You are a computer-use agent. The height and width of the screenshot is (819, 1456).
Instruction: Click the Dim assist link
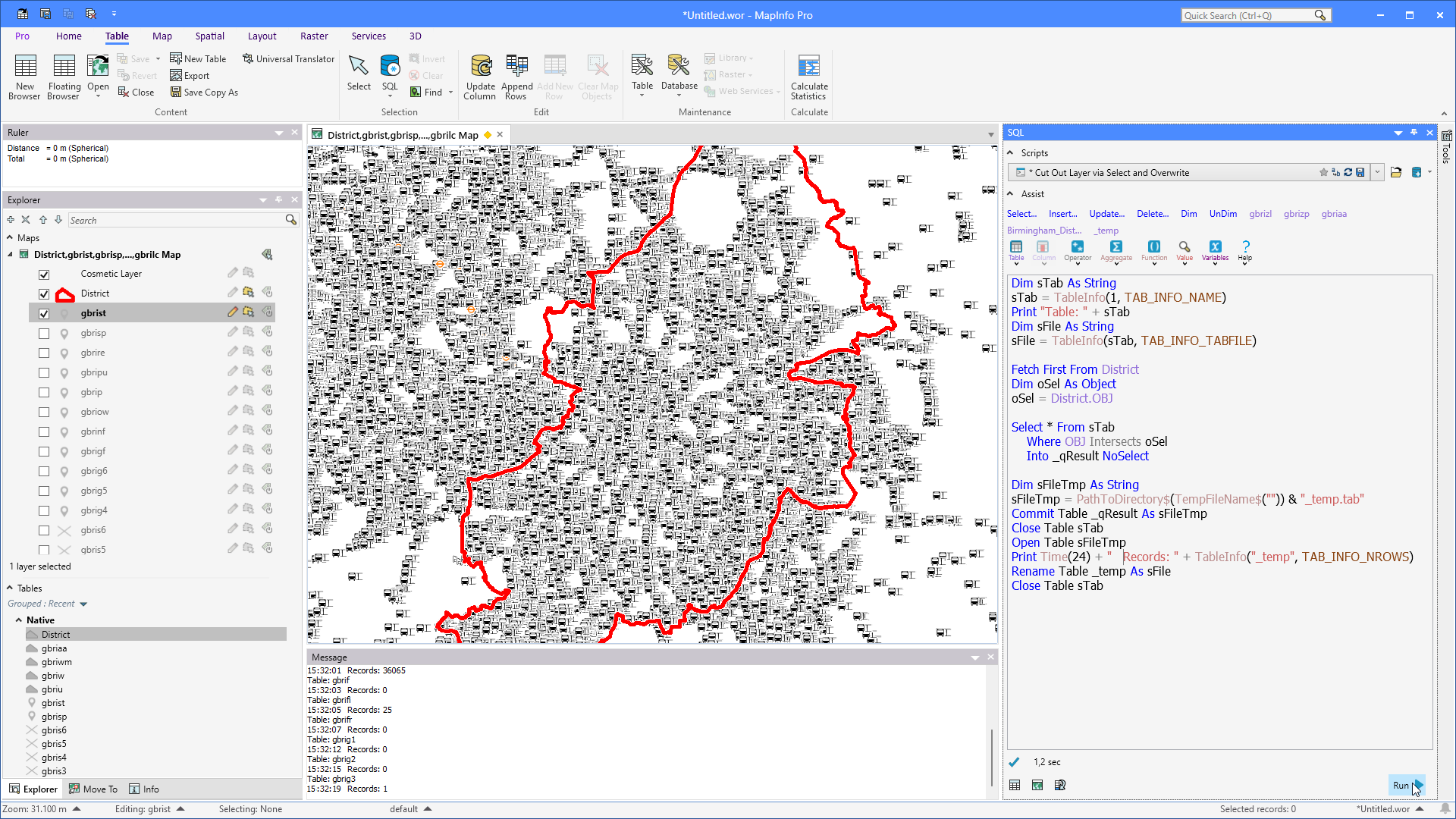pyautogui.click(x=1188, y=214)
